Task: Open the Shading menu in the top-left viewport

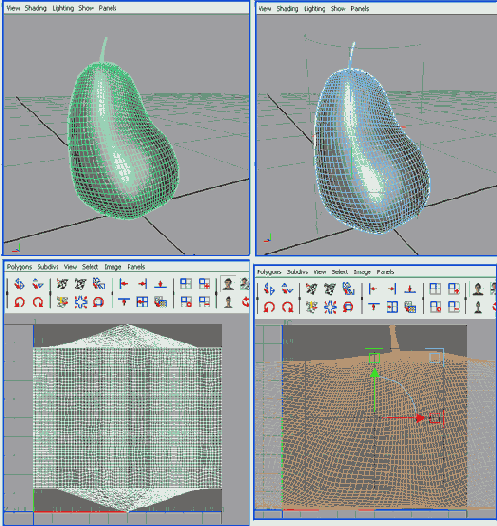Action: pyautogui.click(x=36, y=8)
